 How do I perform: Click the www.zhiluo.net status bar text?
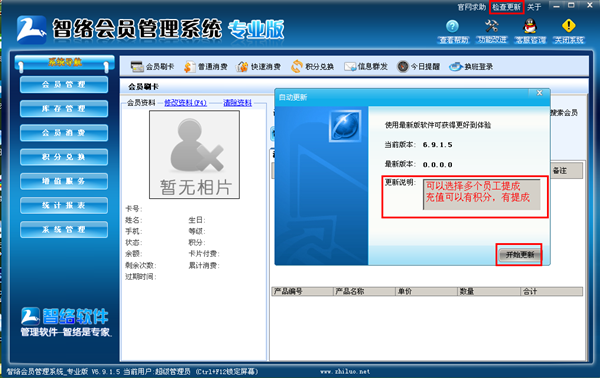pos(345,371)
